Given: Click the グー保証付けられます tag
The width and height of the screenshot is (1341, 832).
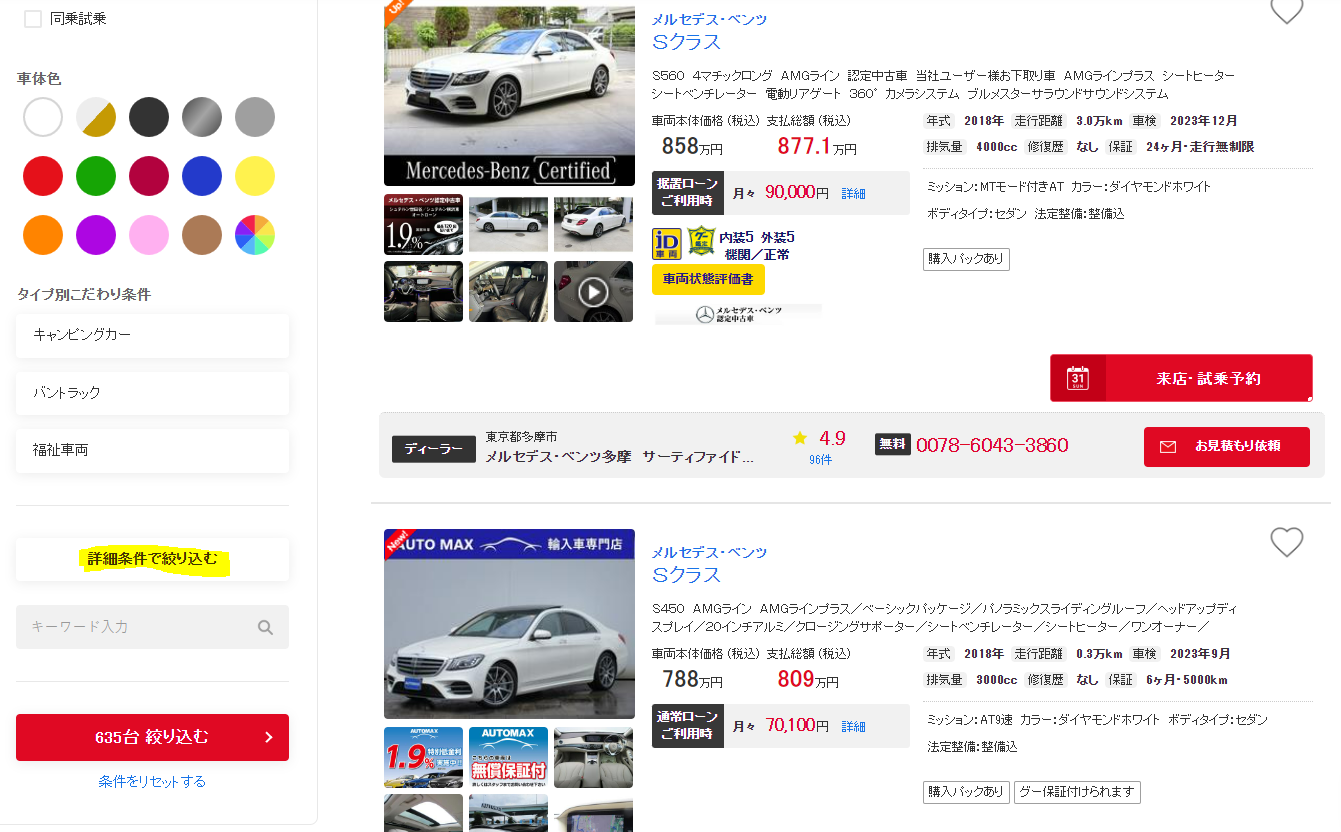Looking at the screenshot, I should [x=1077, y=792].
